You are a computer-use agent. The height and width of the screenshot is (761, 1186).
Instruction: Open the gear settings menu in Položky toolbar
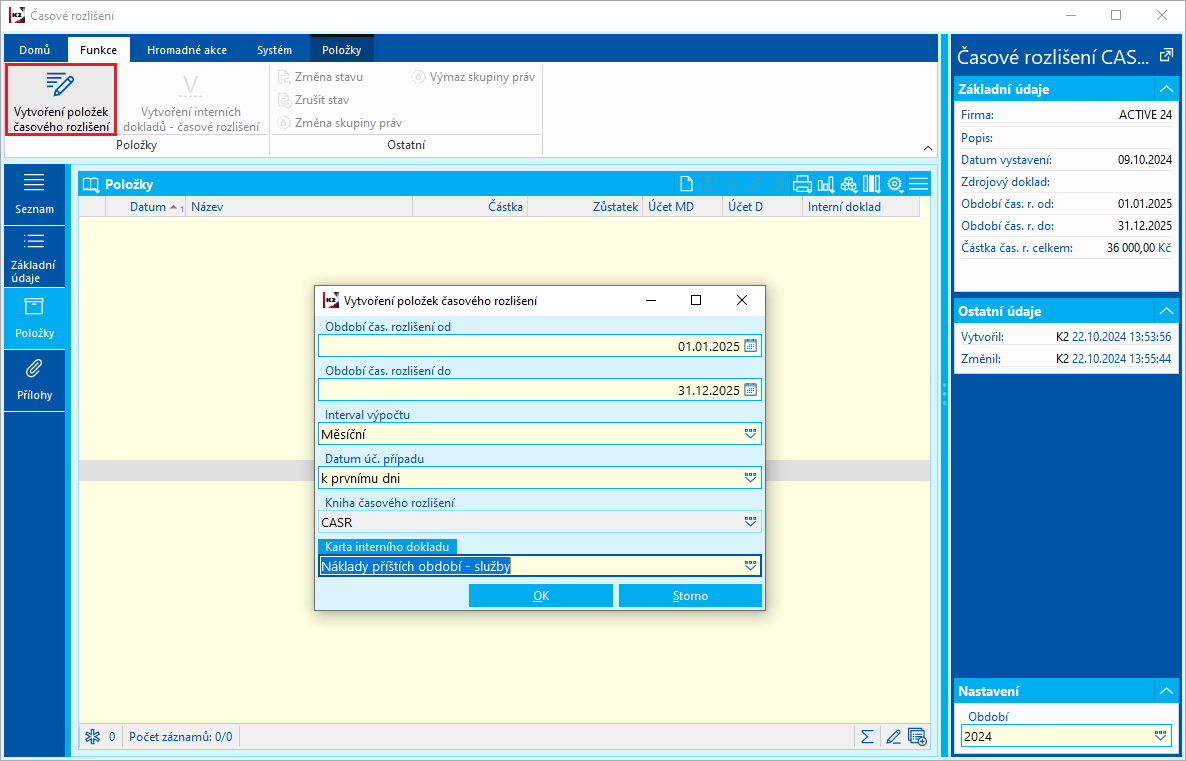[x=895, y=184]
